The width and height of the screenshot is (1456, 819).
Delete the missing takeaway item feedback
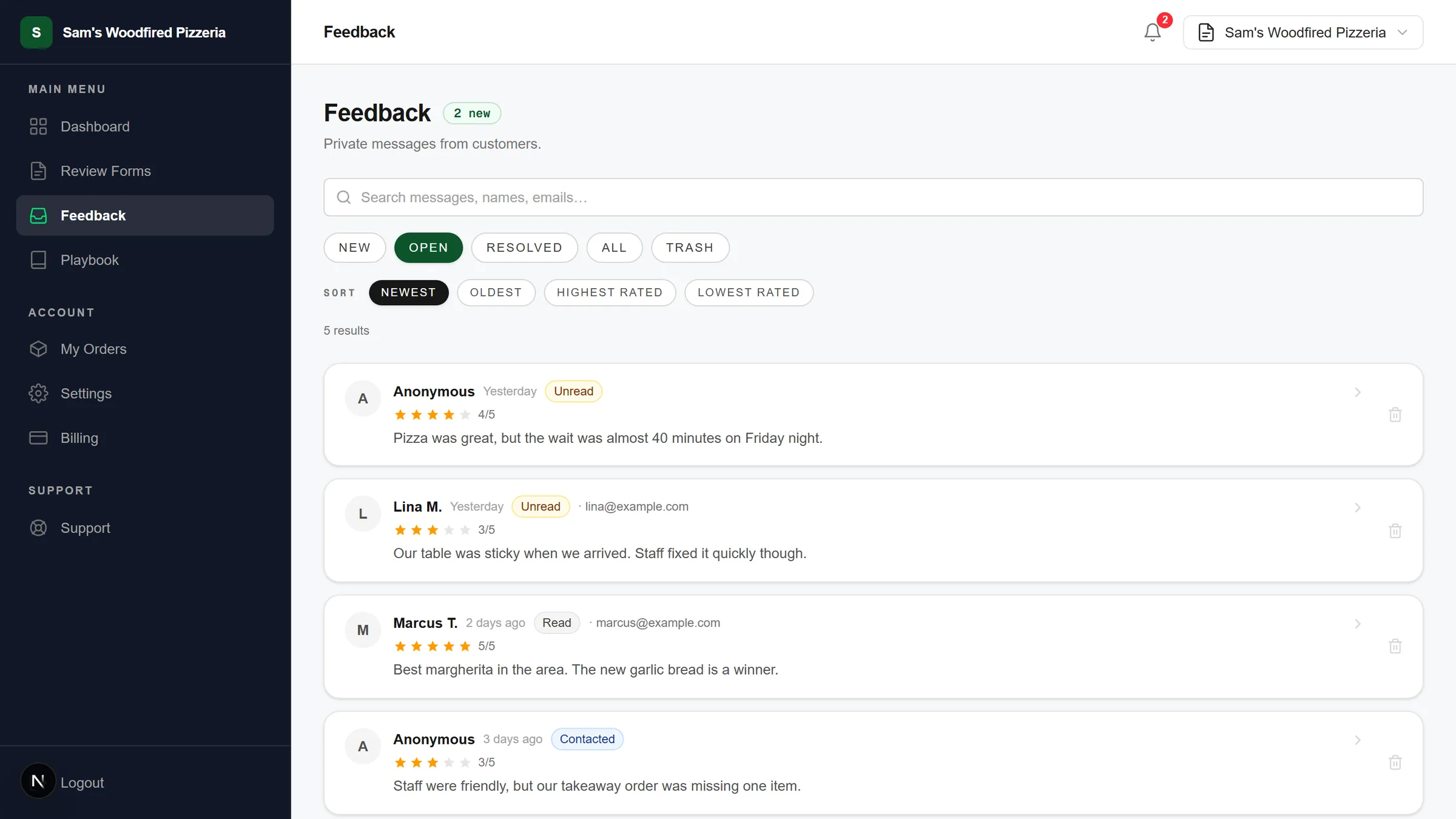1395,763
